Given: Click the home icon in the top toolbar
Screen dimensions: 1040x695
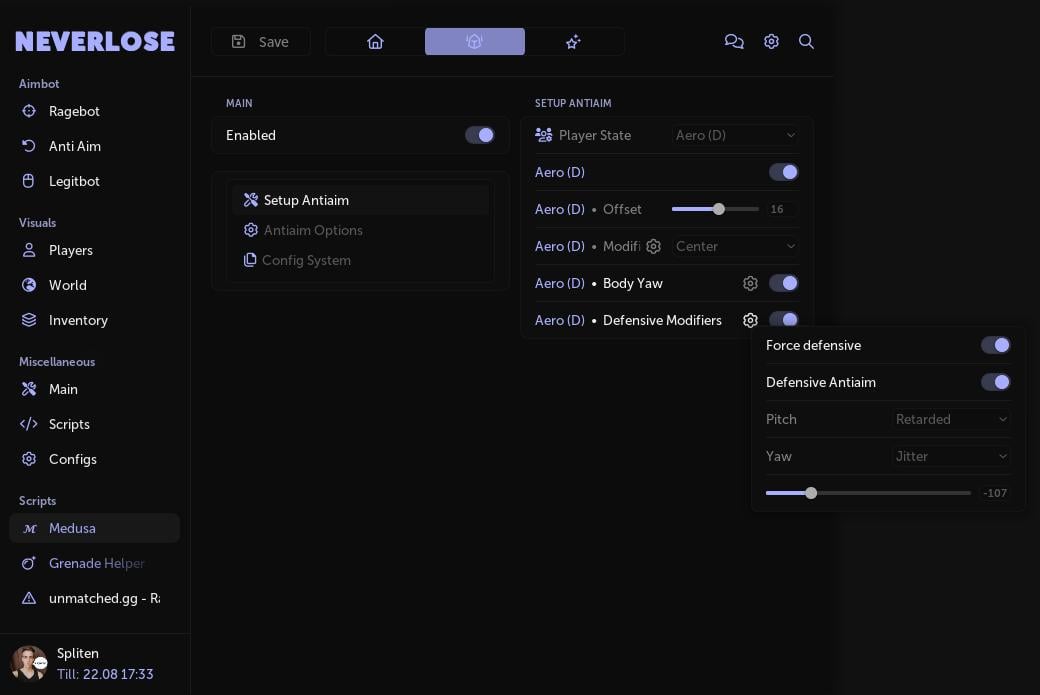Looking at the screenshot, I should [x=375, y=41].
